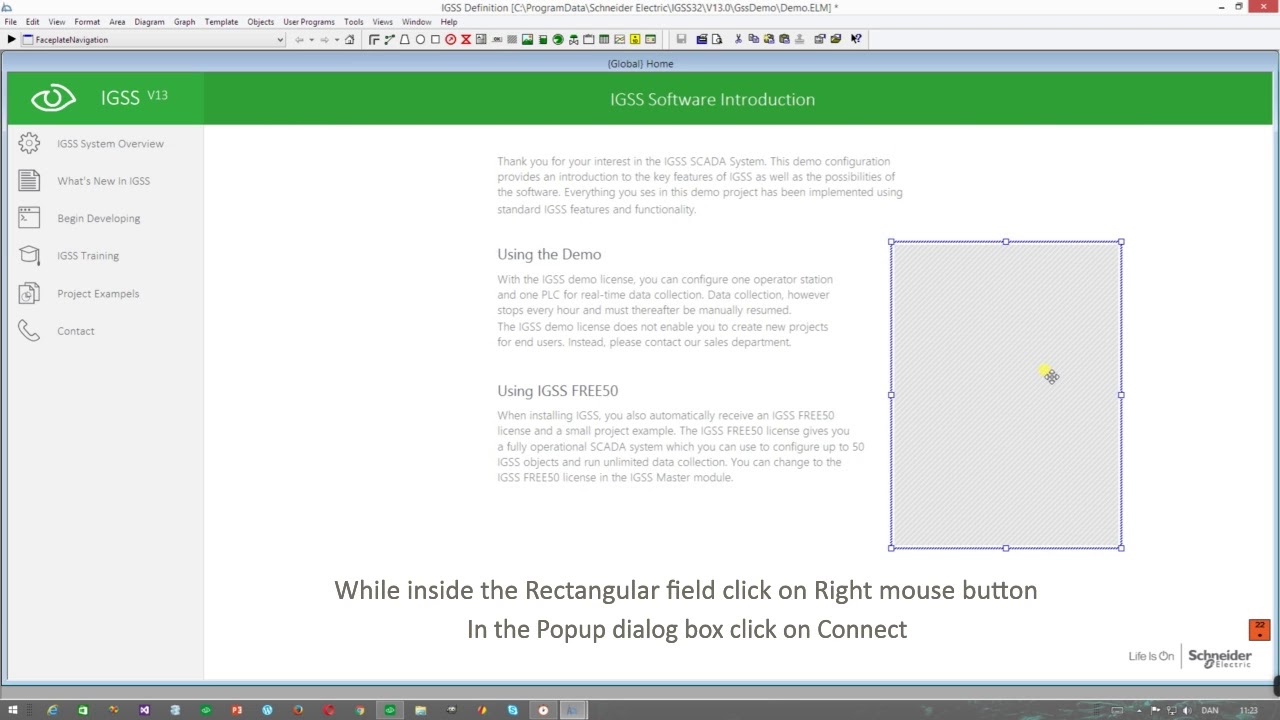Open the File menu
Viewport: 1280px width, 720px height.
[10, 22]
